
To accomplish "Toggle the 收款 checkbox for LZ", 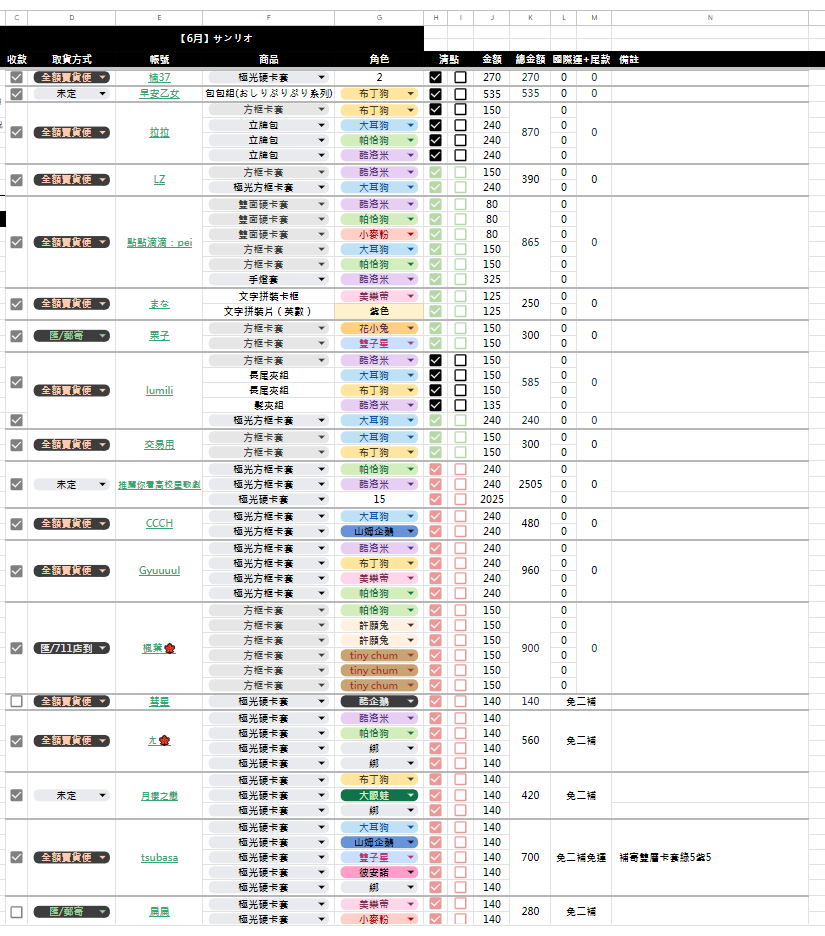I will (17, 180).
